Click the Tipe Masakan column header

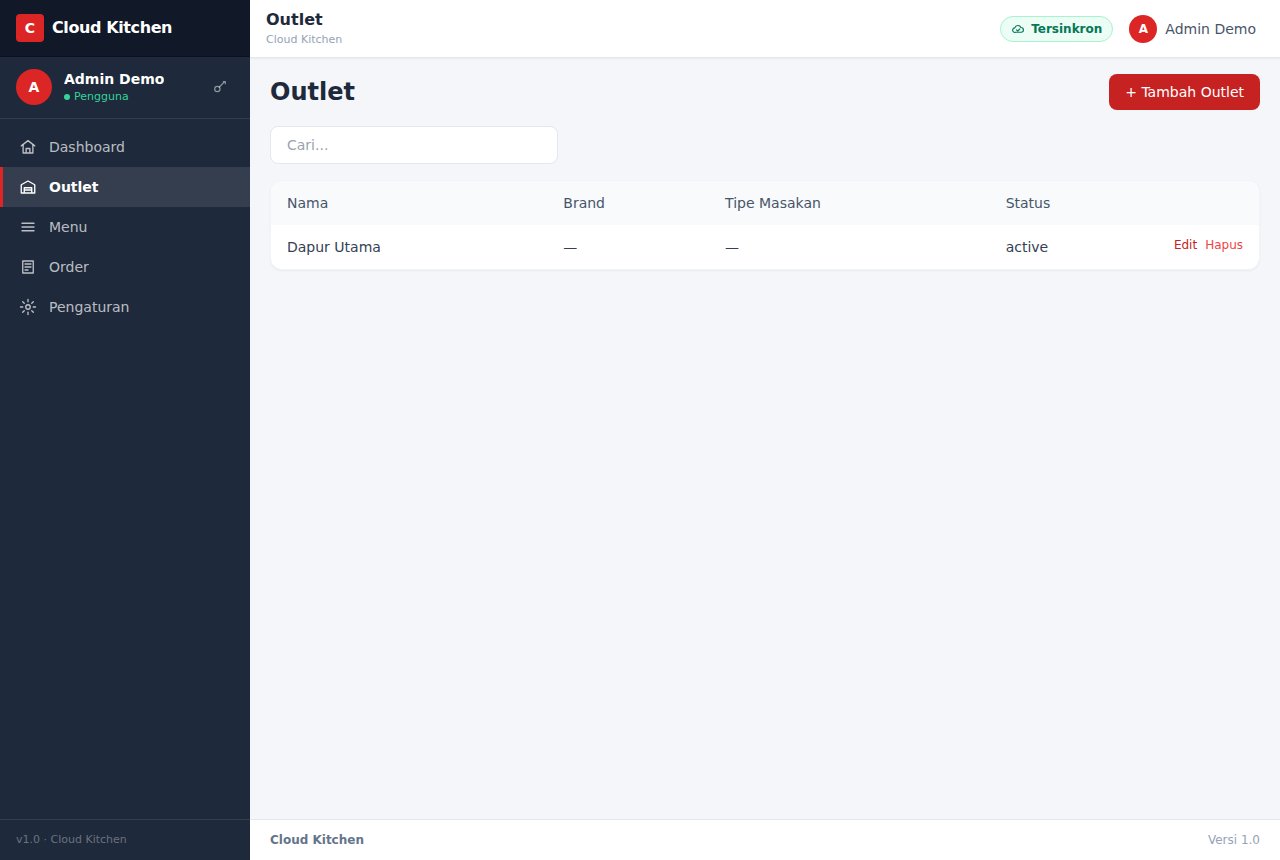coord(773,203)
